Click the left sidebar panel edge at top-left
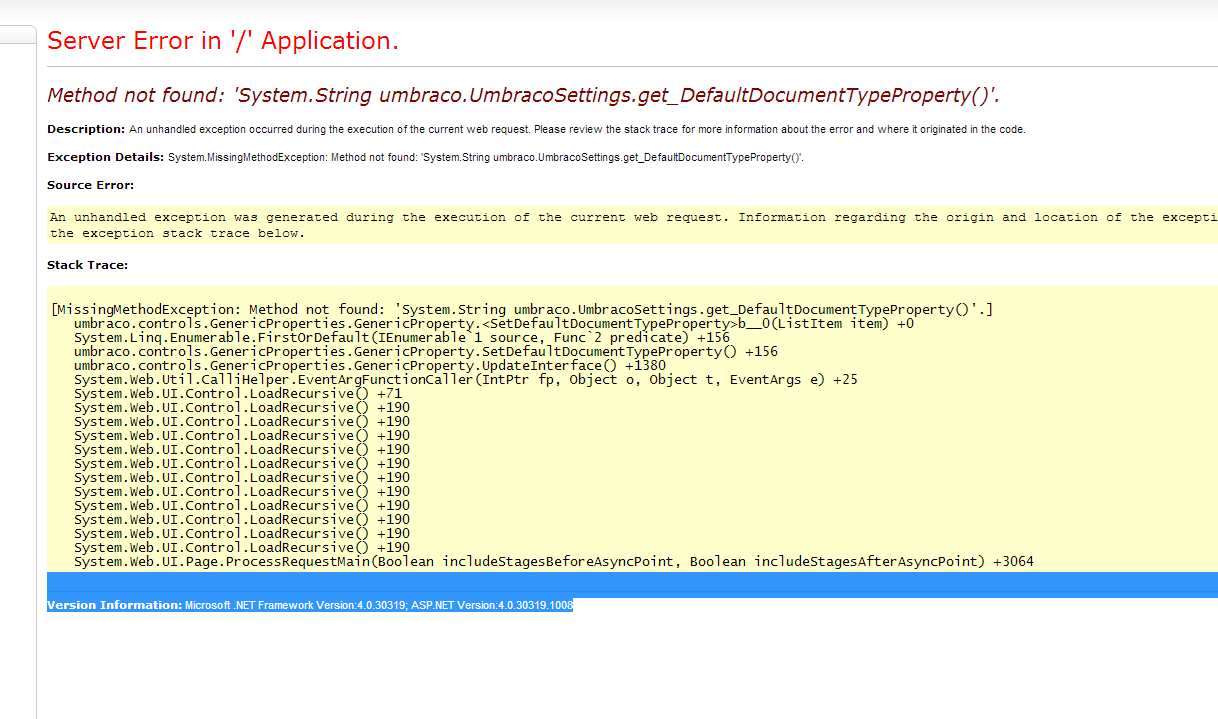The image size is (1218, 719). pos(18,36)
